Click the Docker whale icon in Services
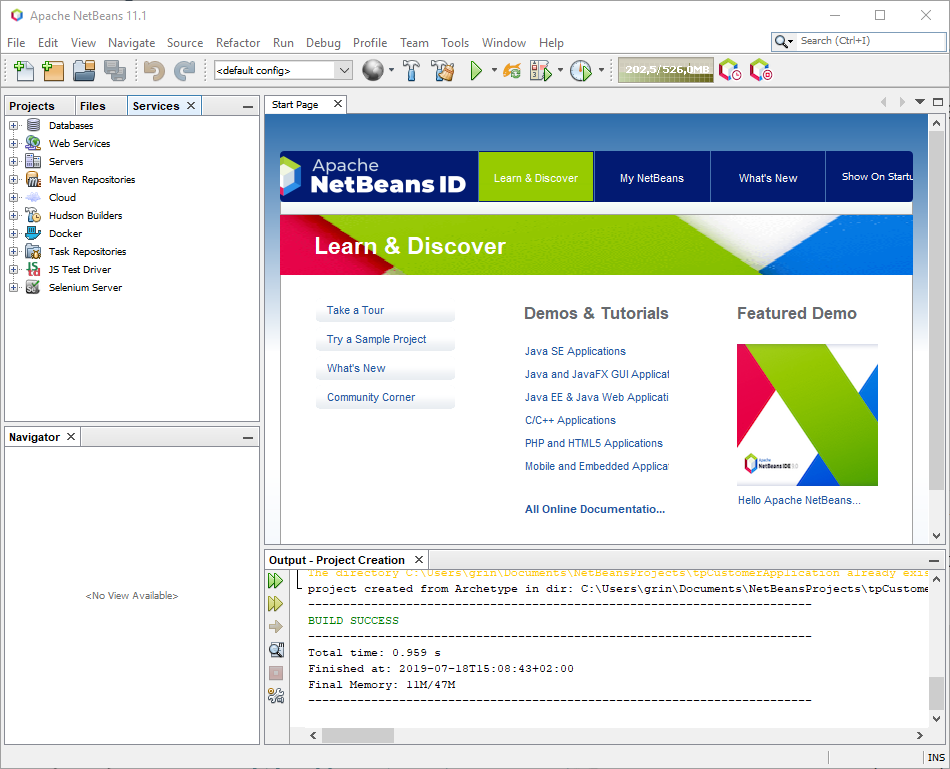 coord(33,233)
